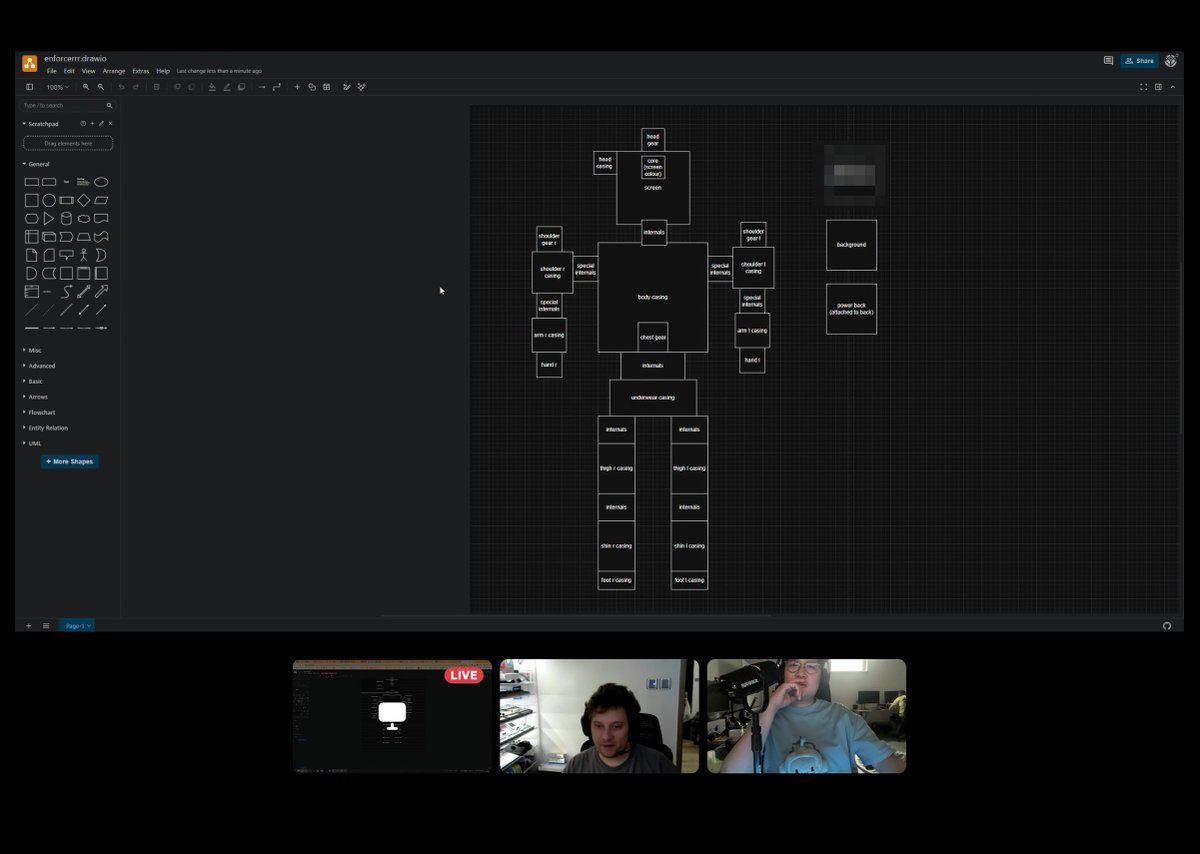Image resolution: width=1200 pixels, height=854 pixels.
Task: Click the Scratchpad help icon
Action: 83,123
